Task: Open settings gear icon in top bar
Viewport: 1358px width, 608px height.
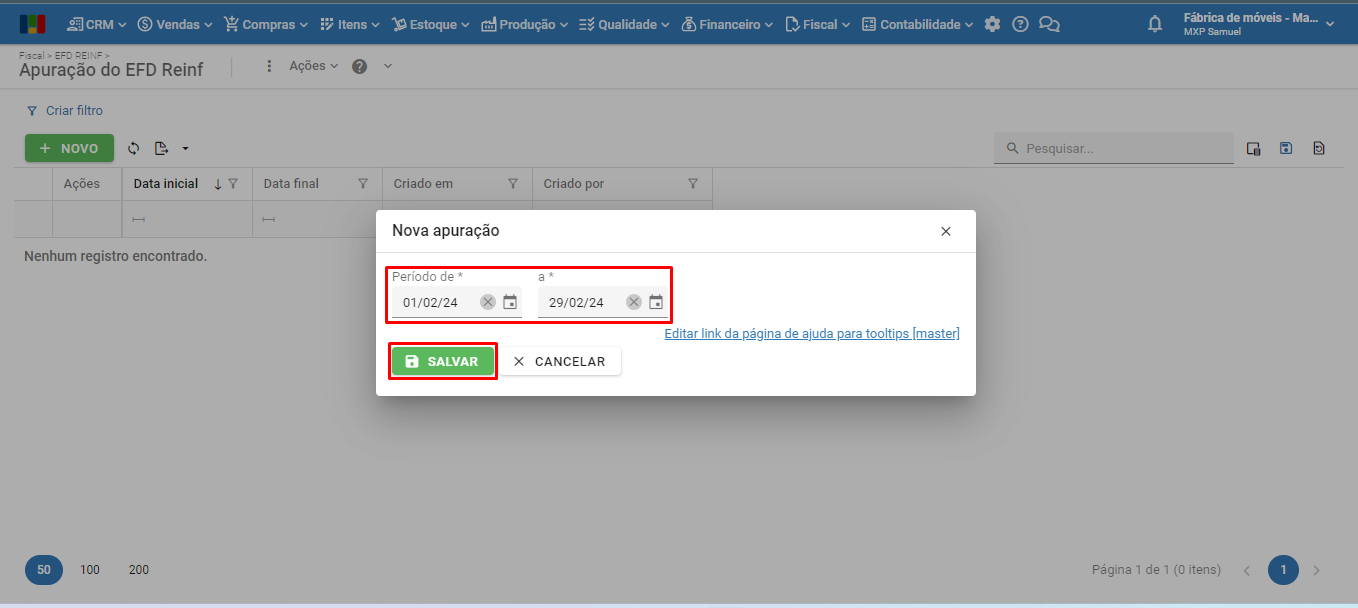Action: click(x=992, y=24)
